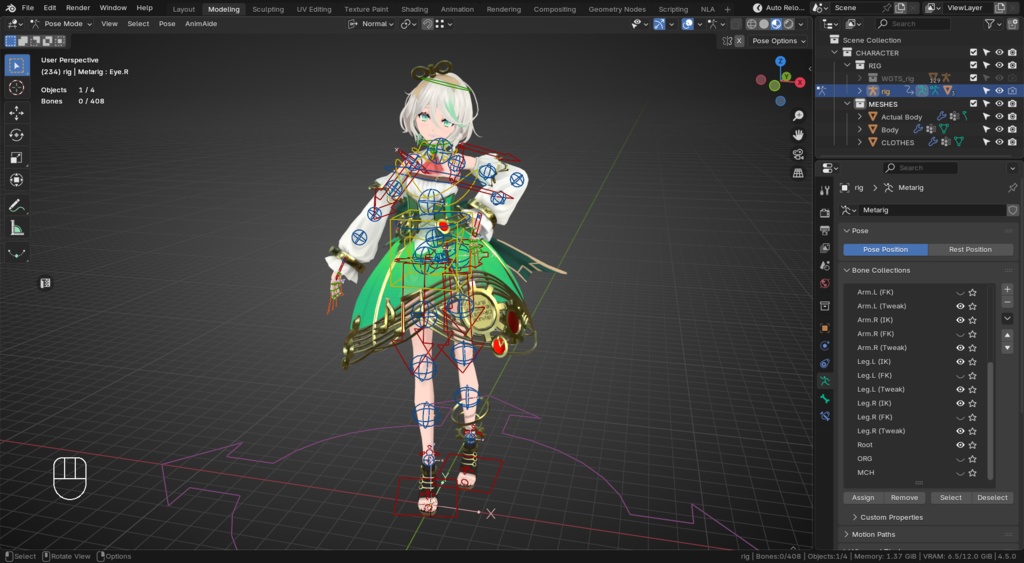Toggle CHARACTER collection exclude checkbox
Viewport: 1024px width, 563px height.
pyautogui.click(x=974, y=53)
